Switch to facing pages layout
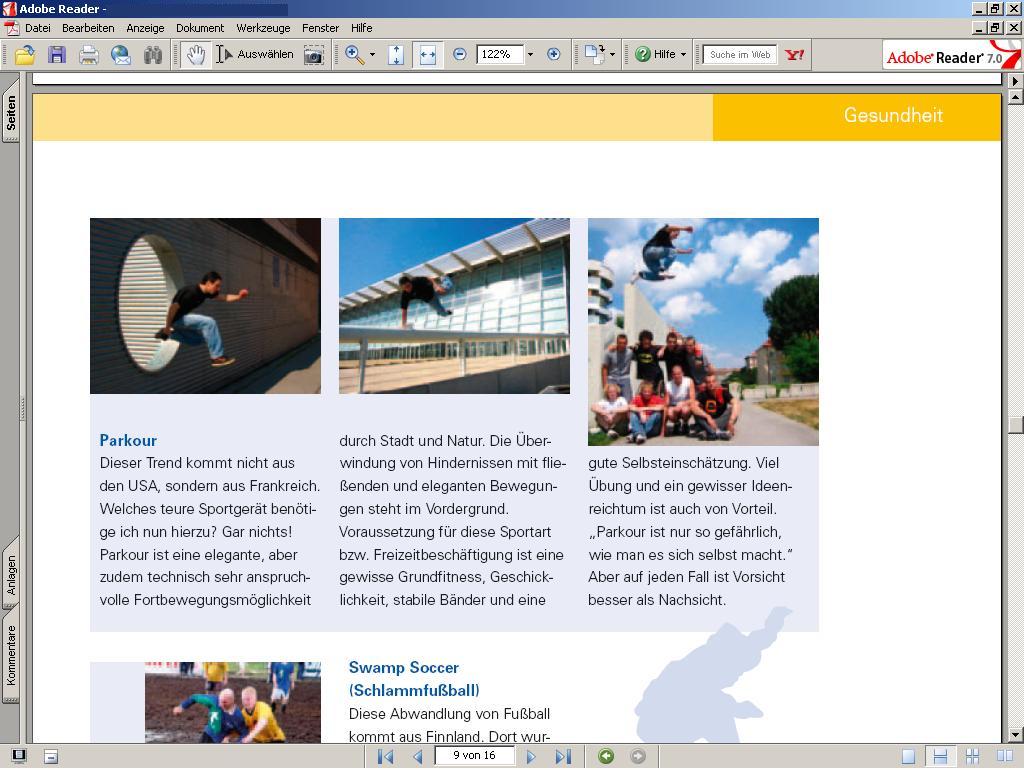1024x770 pixels. click(x=1004, y=756)
